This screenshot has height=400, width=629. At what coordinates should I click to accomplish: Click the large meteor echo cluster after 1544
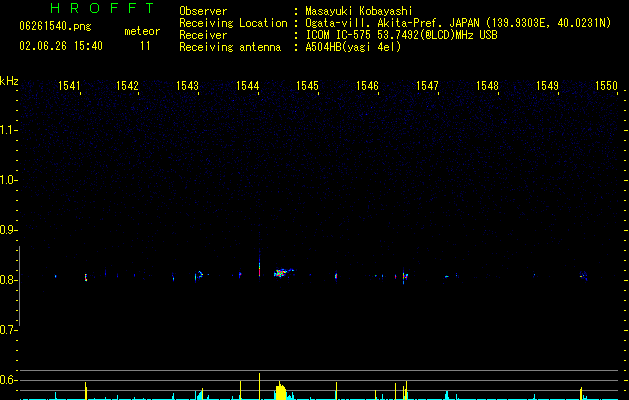point(283,272)
